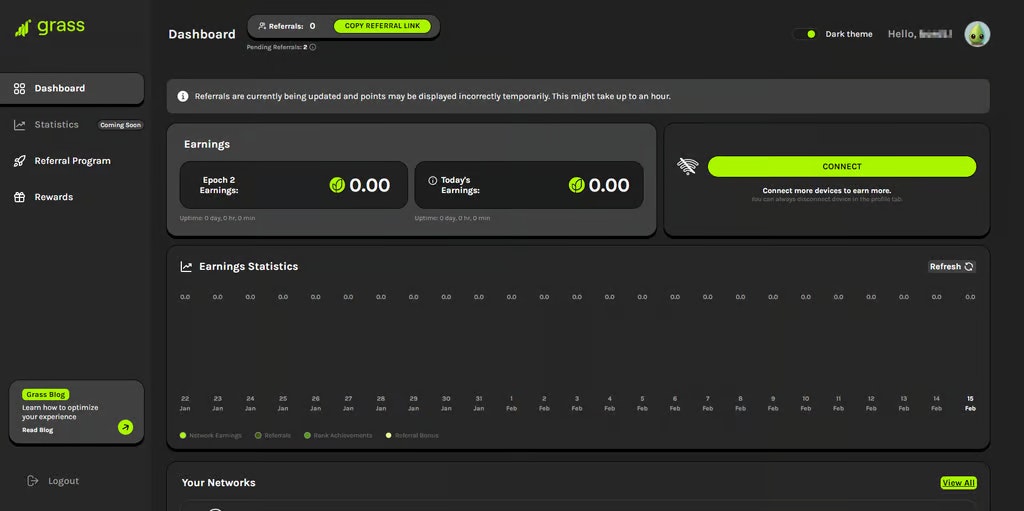Go to Rewards section
The width and height of the screenshot is (1024, 511).
[x=54, y=197]
